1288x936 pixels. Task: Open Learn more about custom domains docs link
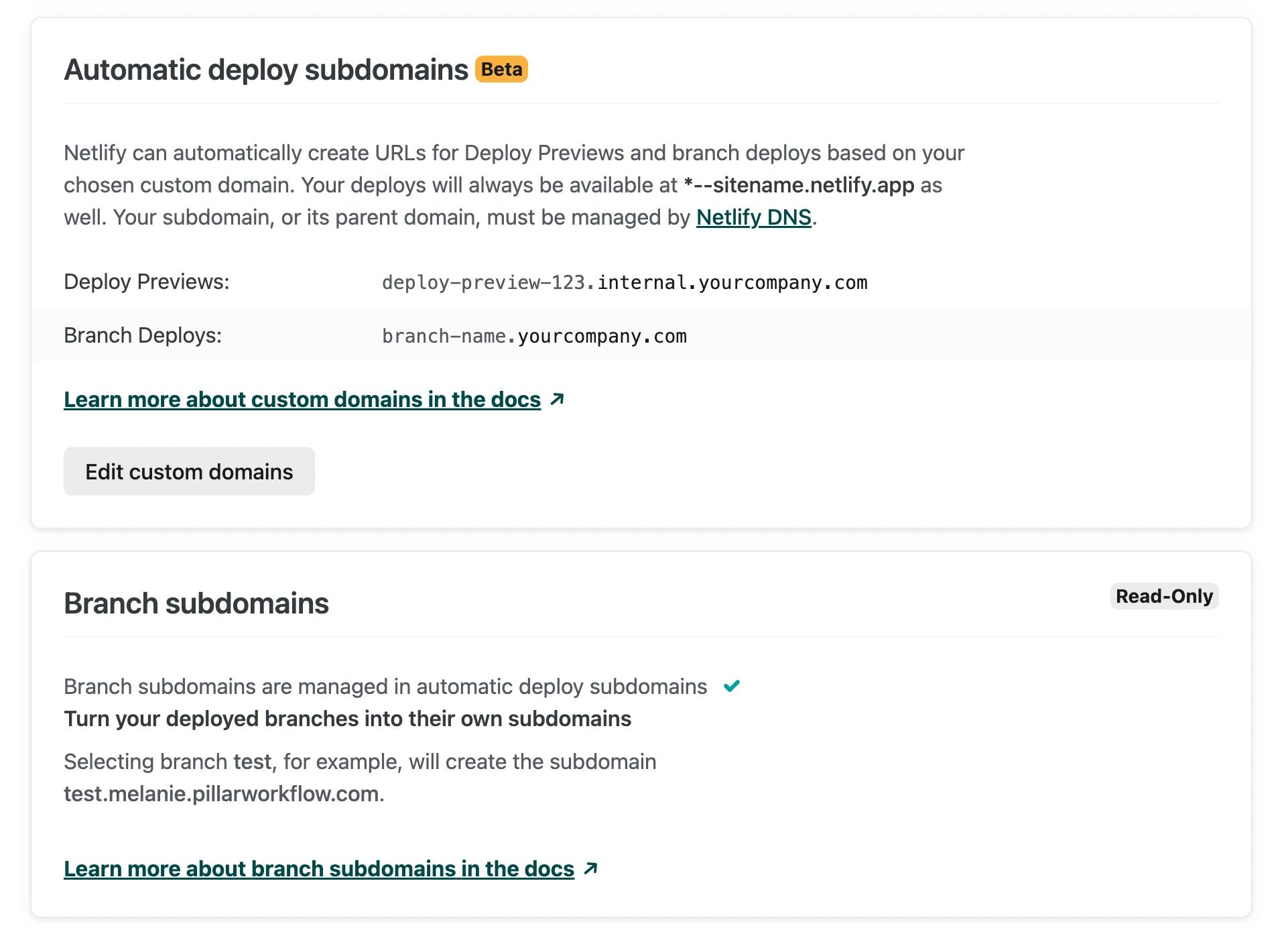[302, 400]
